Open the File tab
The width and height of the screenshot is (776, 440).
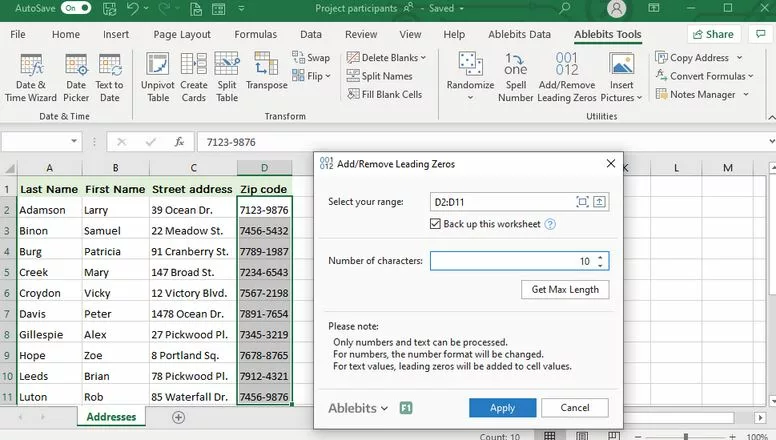(x=18, y=34)
